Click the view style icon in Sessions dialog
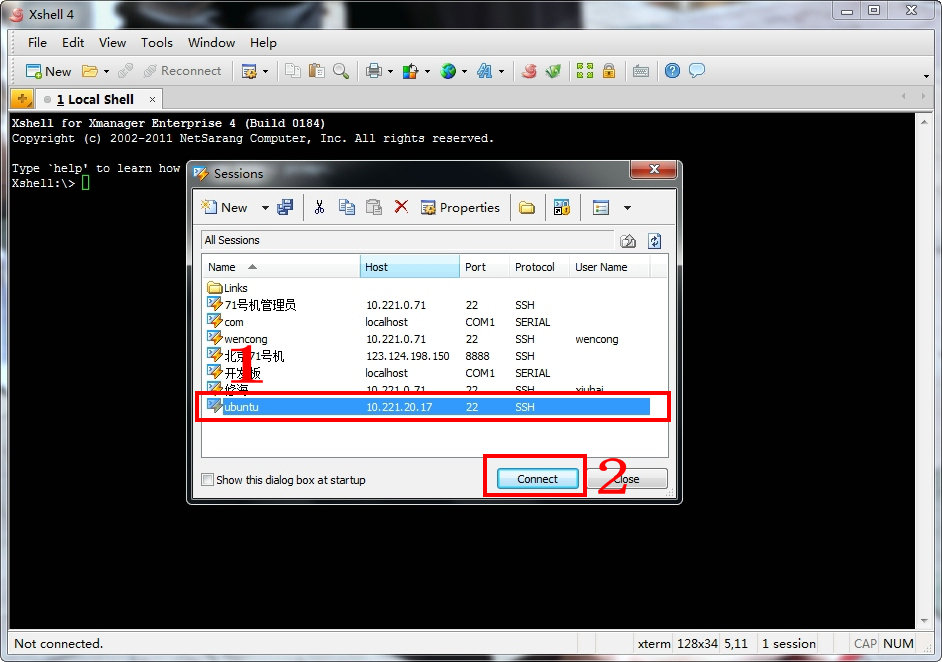This screenshot has height=662, width=942. [600, 208]
